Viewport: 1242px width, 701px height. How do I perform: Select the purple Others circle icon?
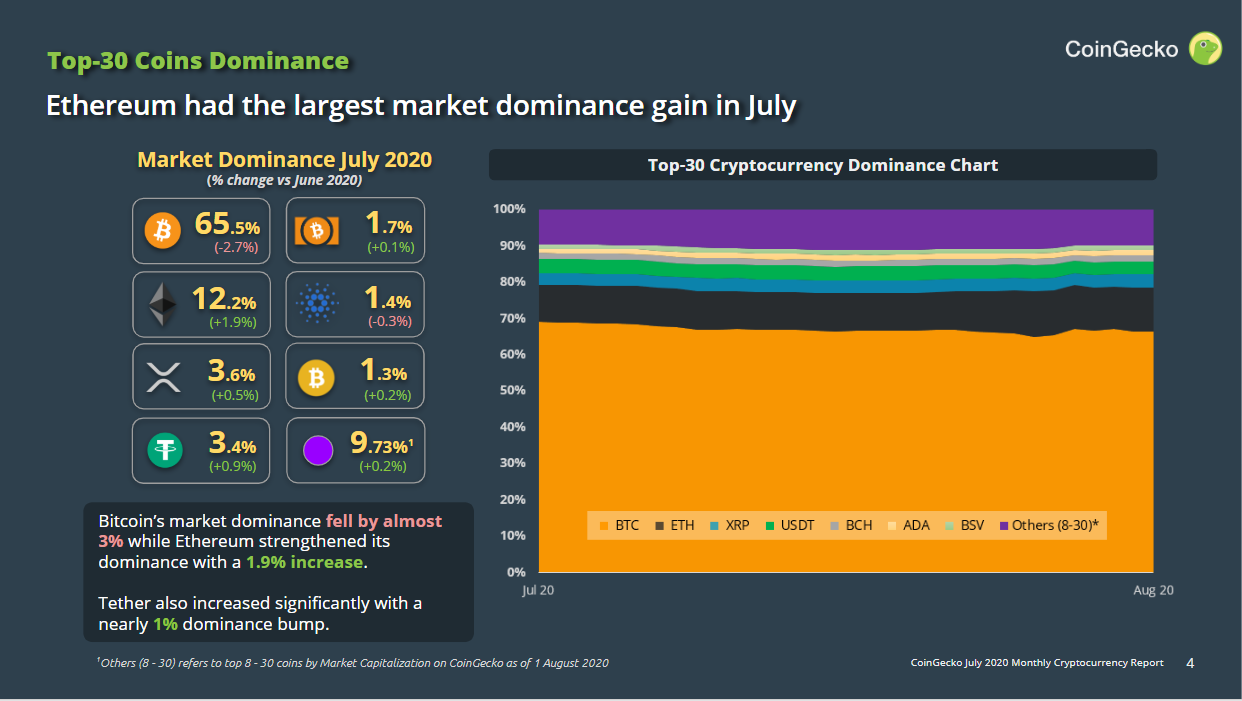[x=318, y=450]
